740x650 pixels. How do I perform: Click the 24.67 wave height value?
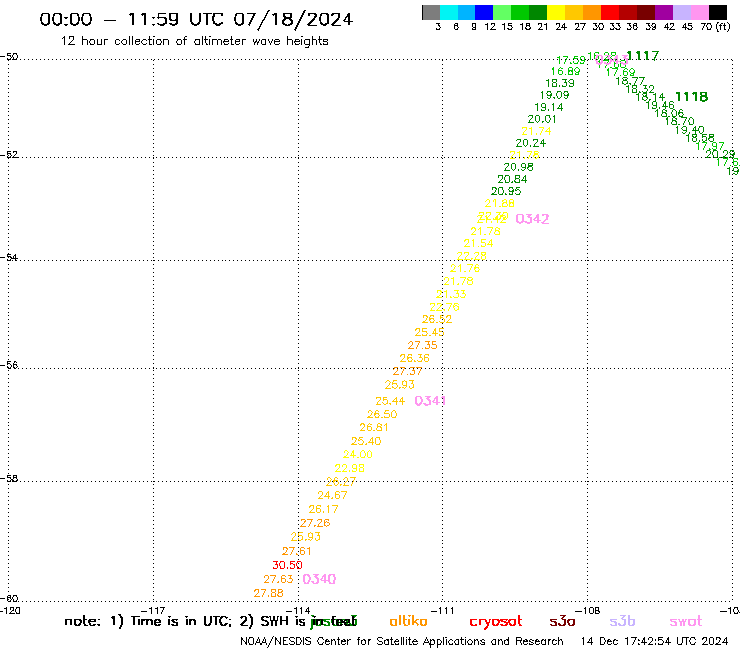332,496
